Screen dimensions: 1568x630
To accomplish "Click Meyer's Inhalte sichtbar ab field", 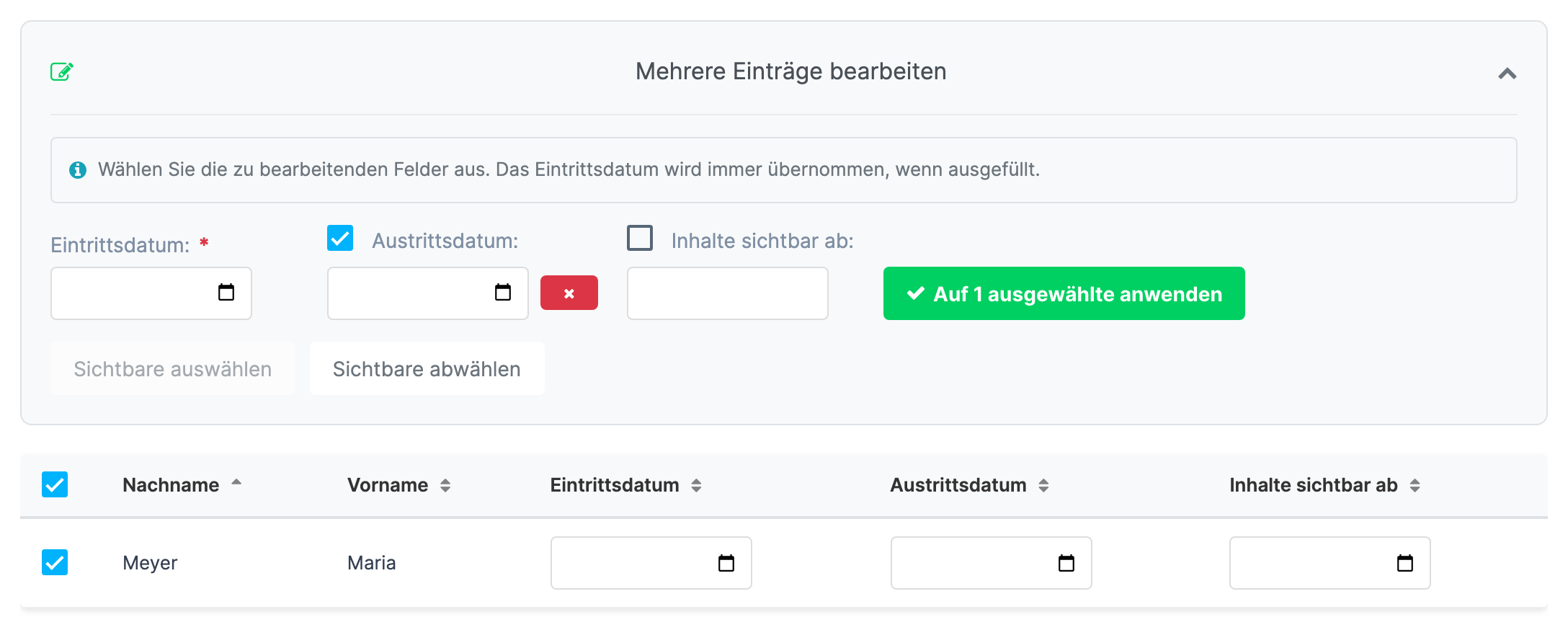I will point(1330,563).
